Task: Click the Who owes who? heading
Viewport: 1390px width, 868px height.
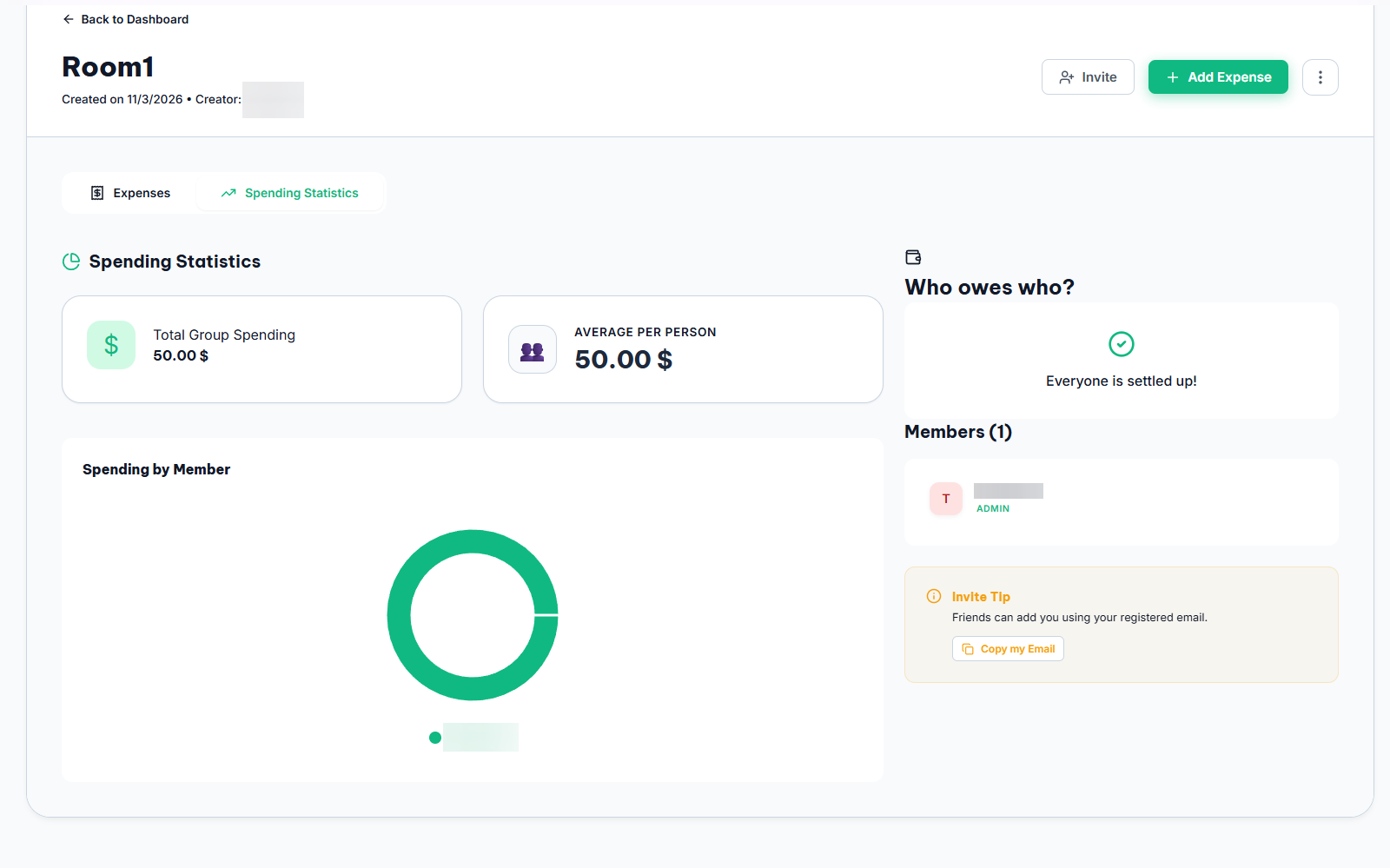Action: (x=990, y=288)
